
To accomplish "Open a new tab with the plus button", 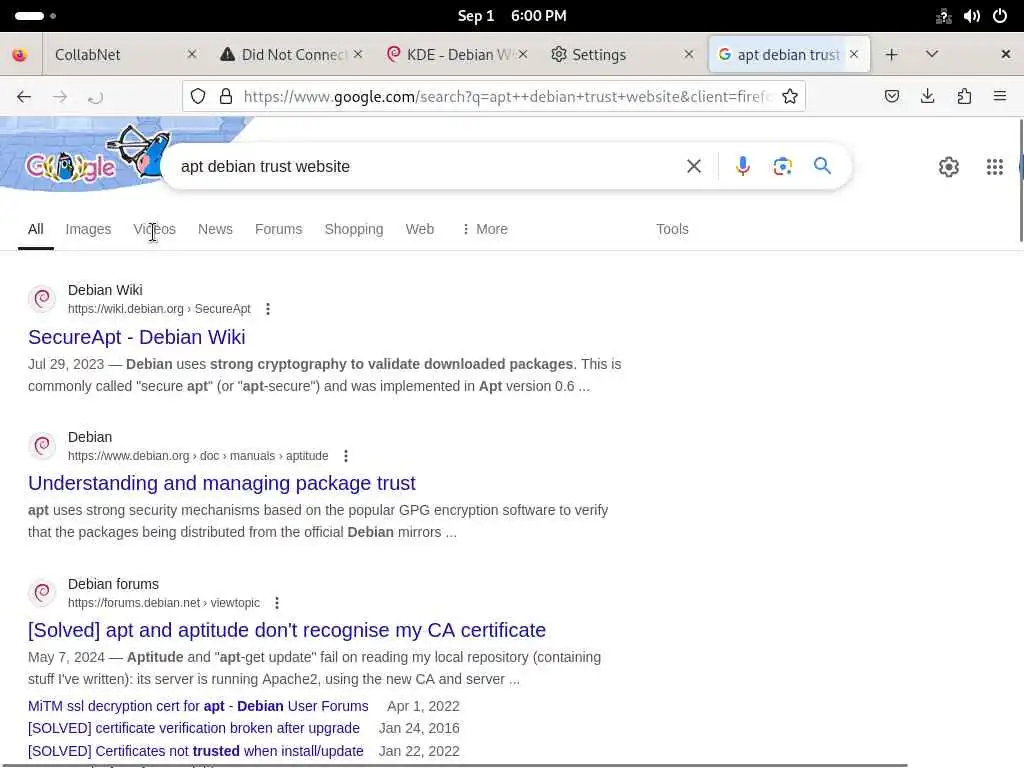I will (891, 55).
